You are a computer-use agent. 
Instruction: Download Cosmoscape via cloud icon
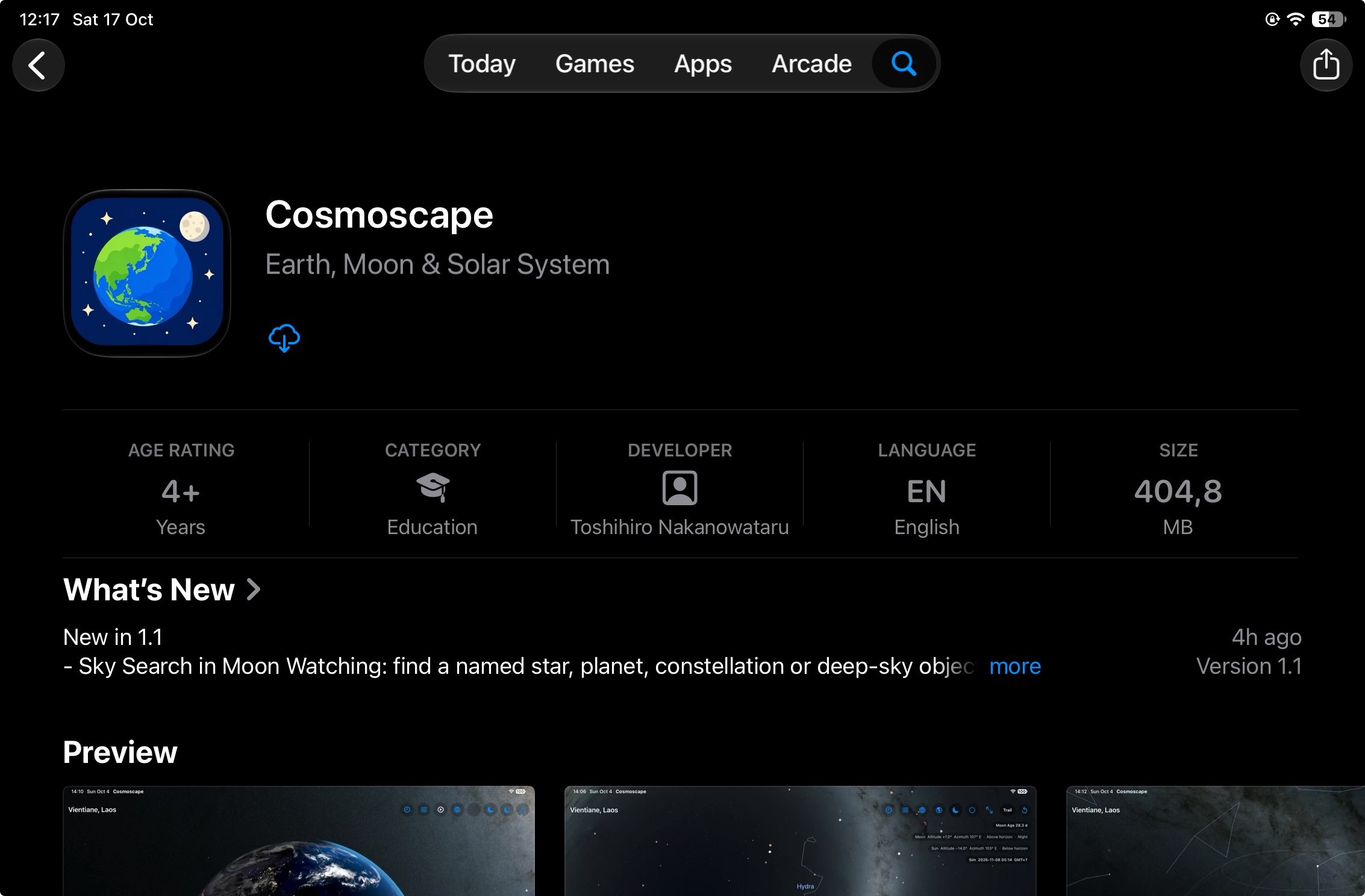284,338
